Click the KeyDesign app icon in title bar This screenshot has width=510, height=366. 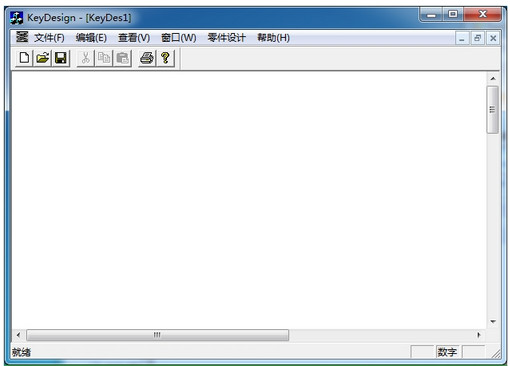pos(16,17)
